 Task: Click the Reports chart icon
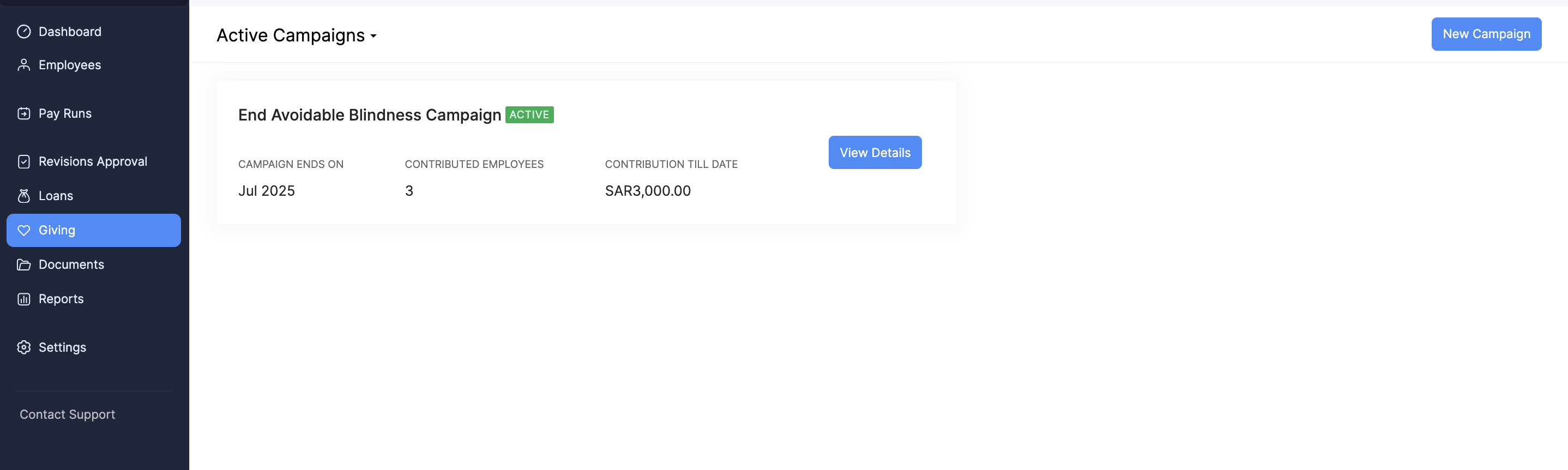pos(24,299)
